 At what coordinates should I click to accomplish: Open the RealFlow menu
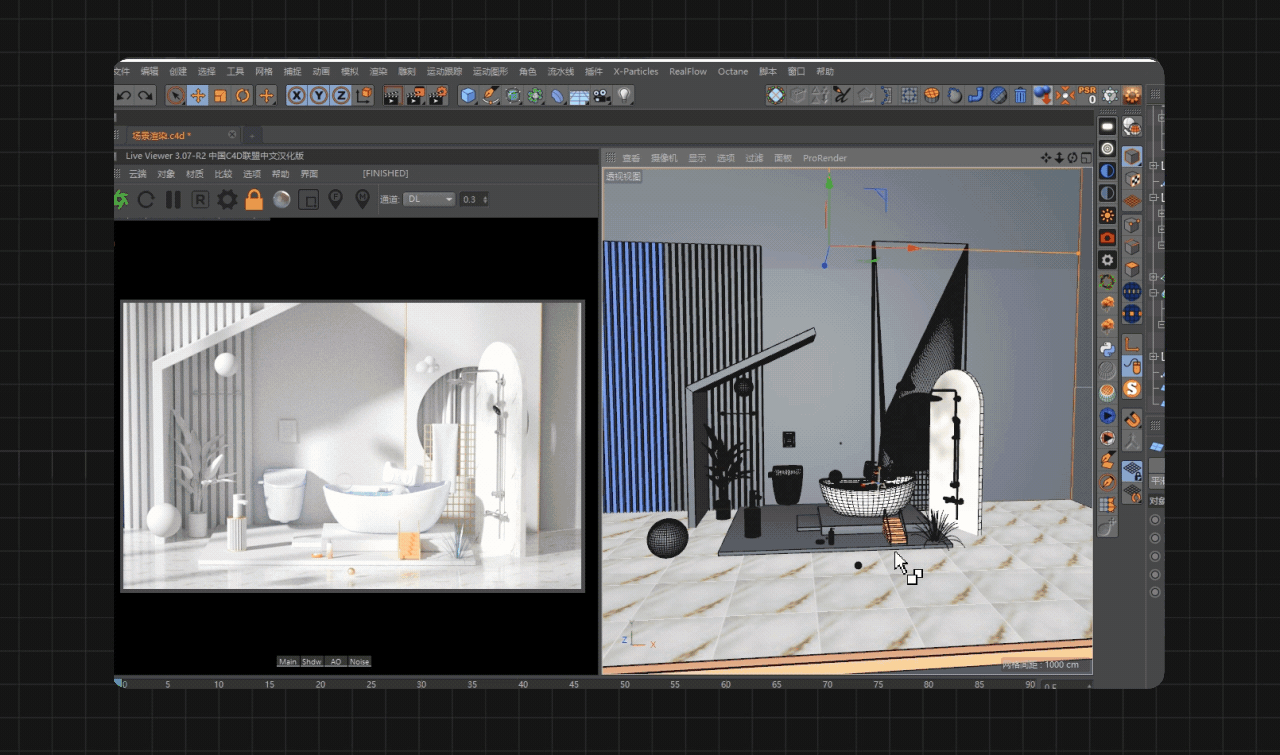(688, 72)
